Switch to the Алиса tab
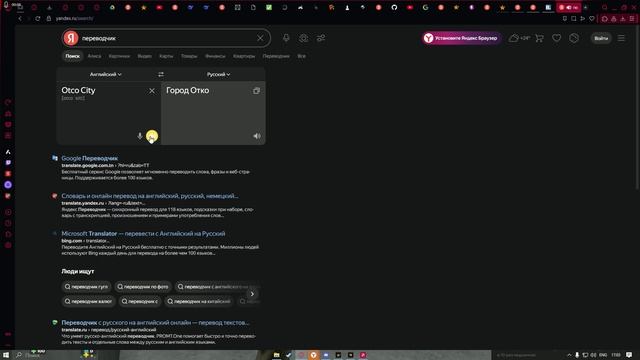Image resolution: width=640 pixels, height=360 pixels. pos(94,56)
